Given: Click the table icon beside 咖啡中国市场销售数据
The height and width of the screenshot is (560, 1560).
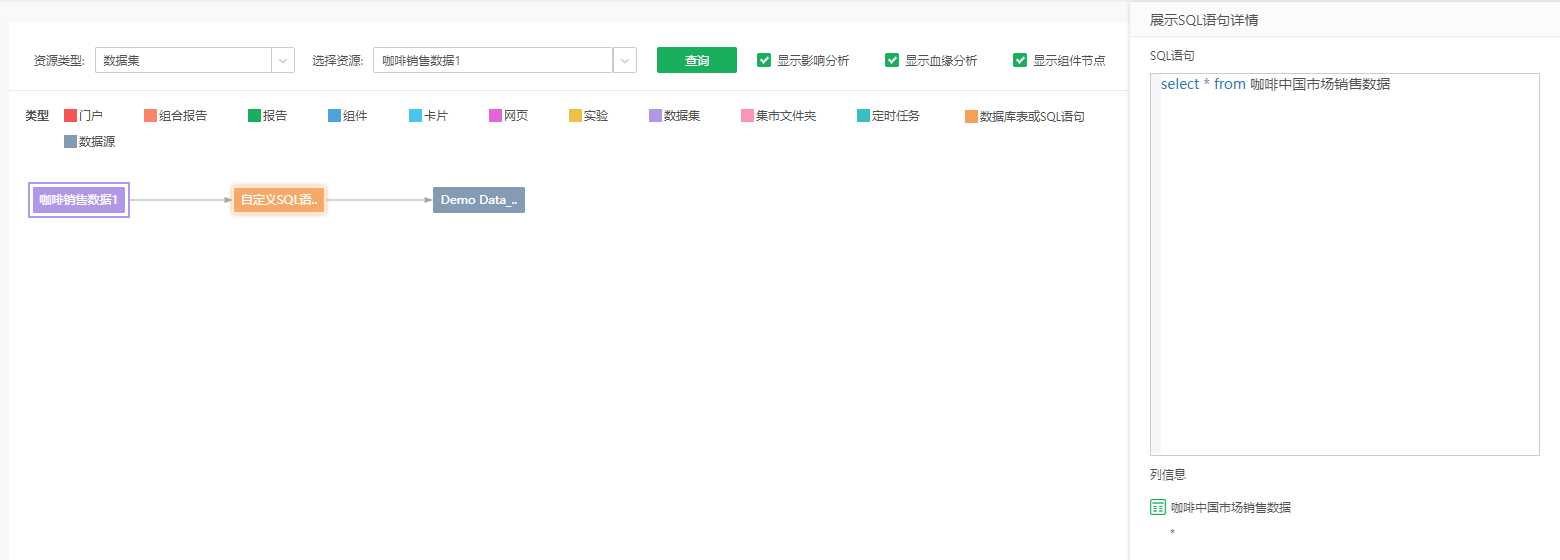Looking at the screenshot, I should 1158,507.
